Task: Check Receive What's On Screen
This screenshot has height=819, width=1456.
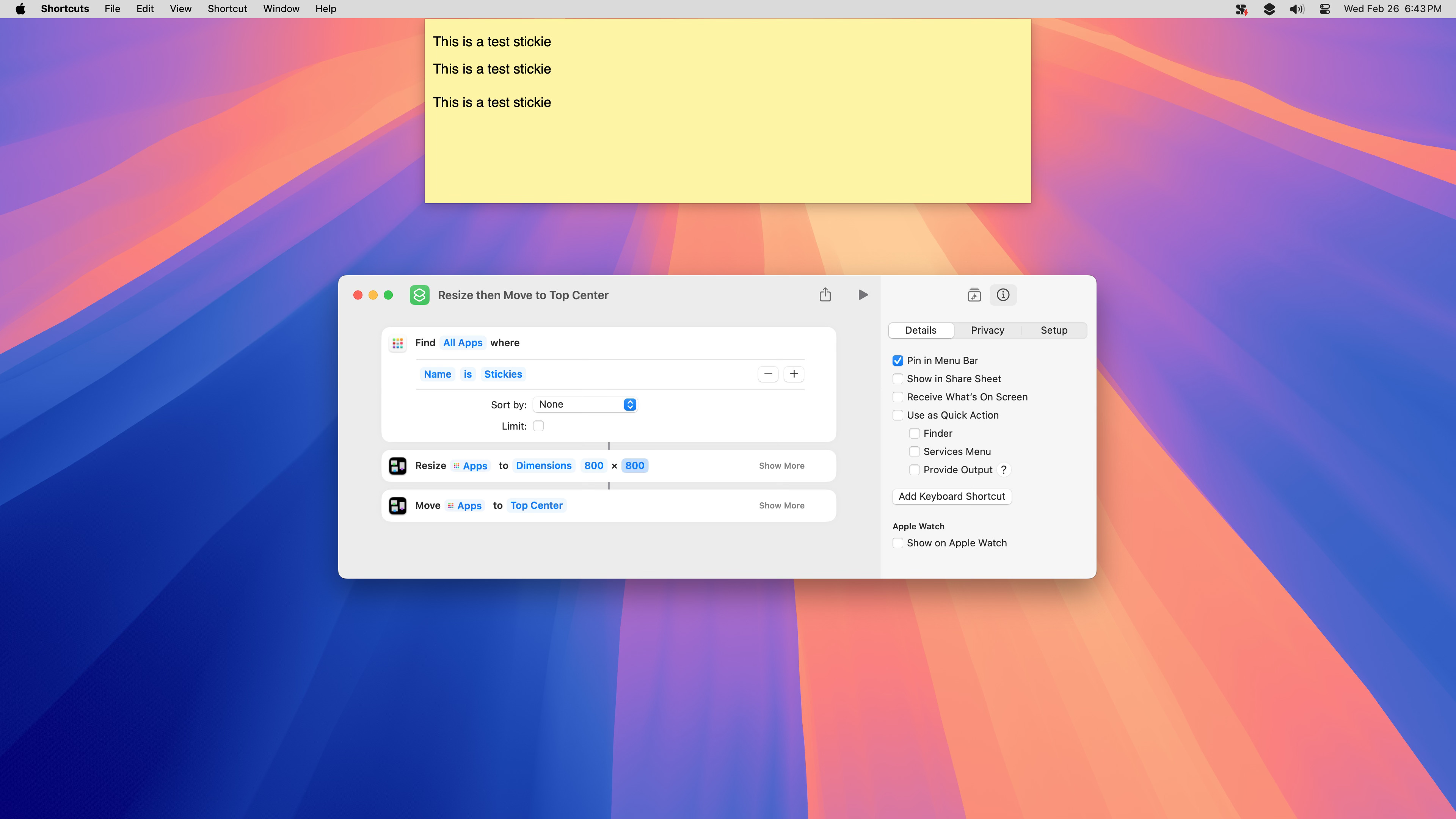Action: point(897,397)
